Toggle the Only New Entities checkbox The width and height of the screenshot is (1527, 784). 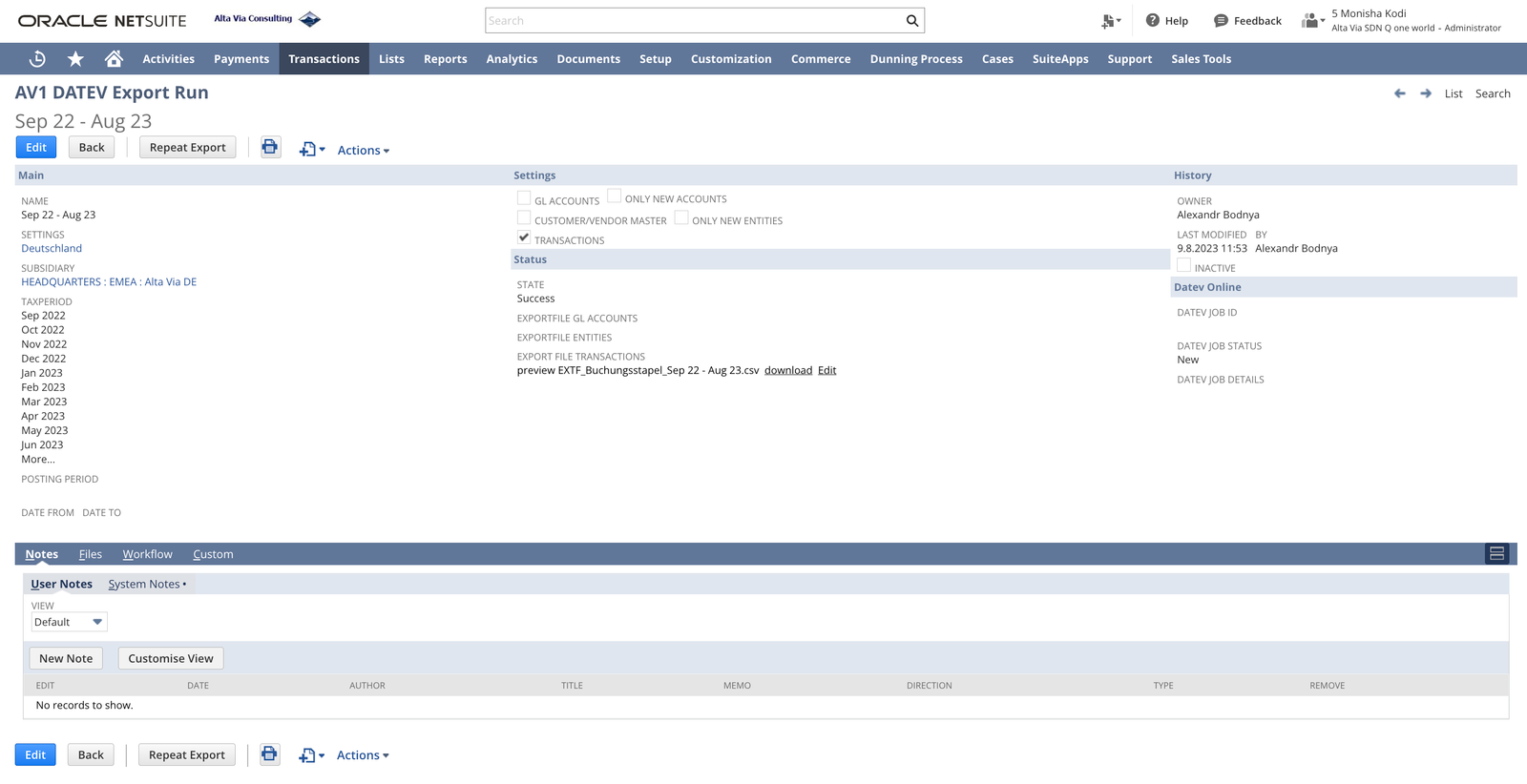[x=681, y=217]
